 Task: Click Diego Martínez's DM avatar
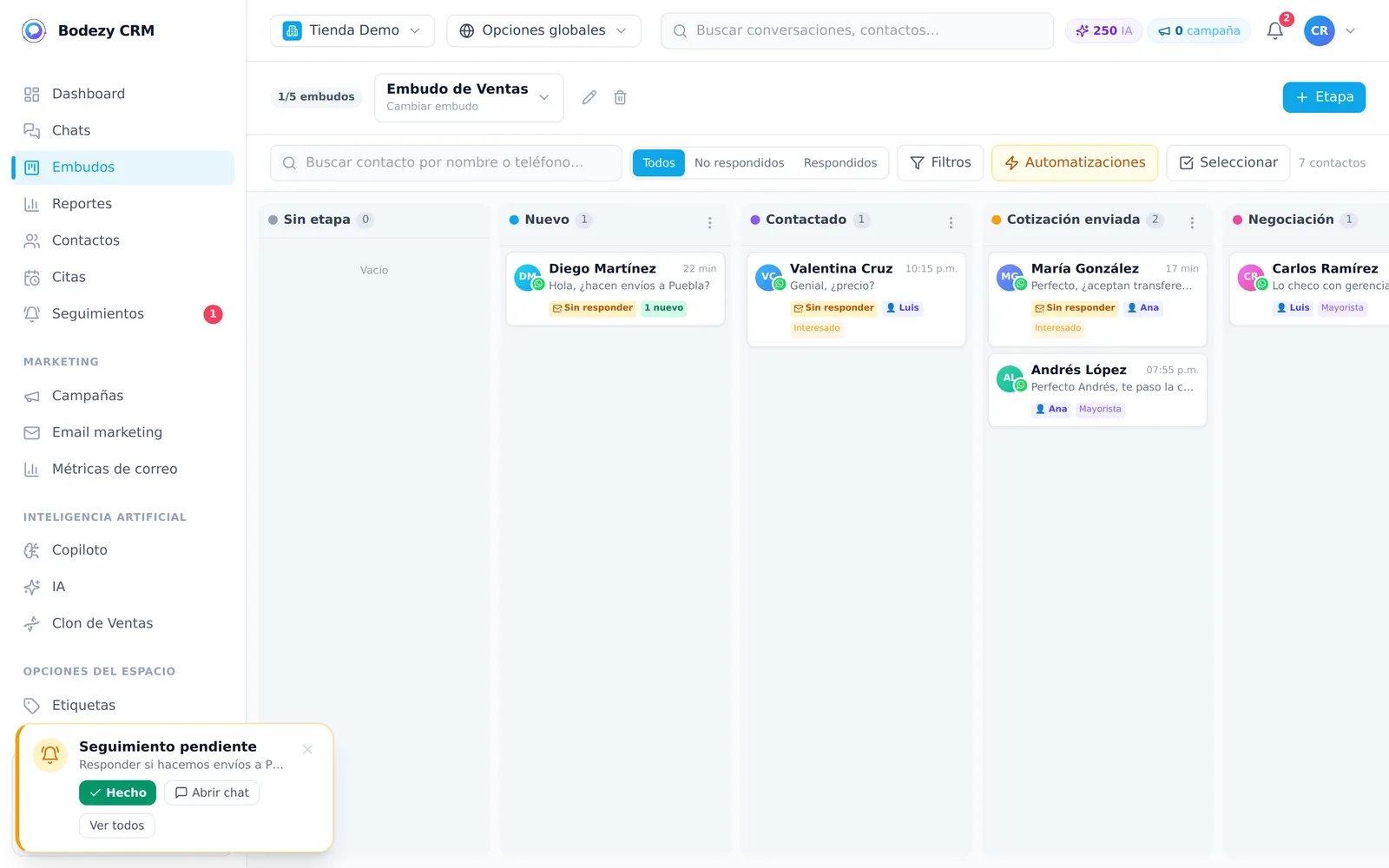[528, 278]
